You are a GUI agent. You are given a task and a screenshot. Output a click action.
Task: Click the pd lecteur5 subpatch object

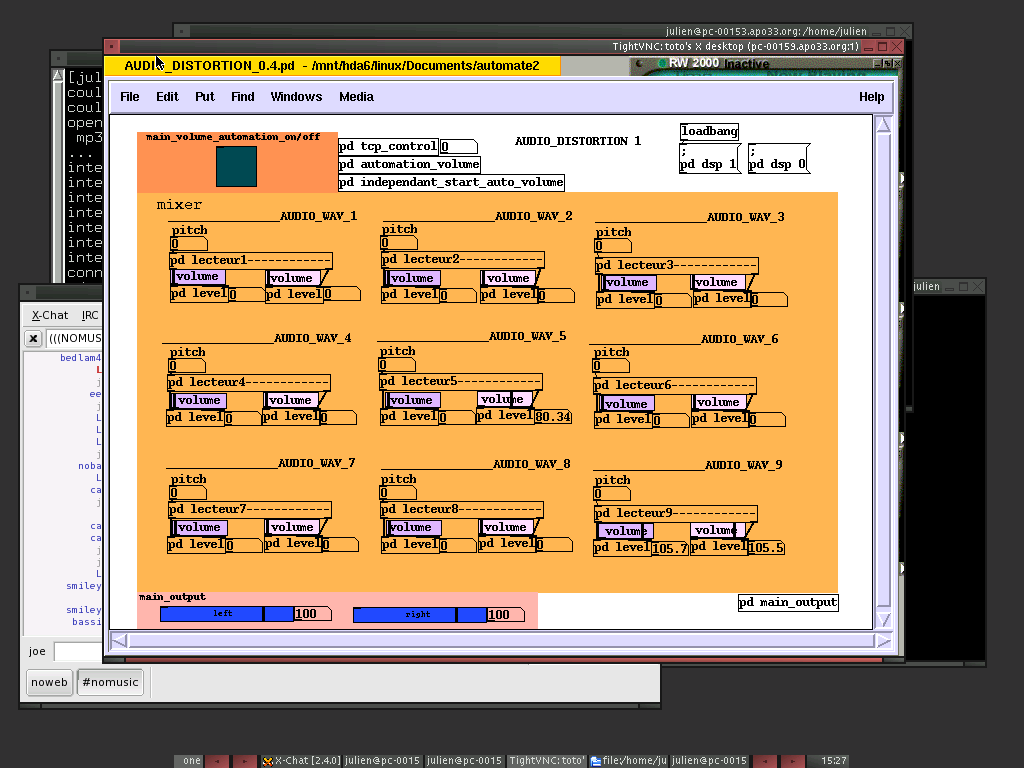pyautogui.click(x=460, y=381)
